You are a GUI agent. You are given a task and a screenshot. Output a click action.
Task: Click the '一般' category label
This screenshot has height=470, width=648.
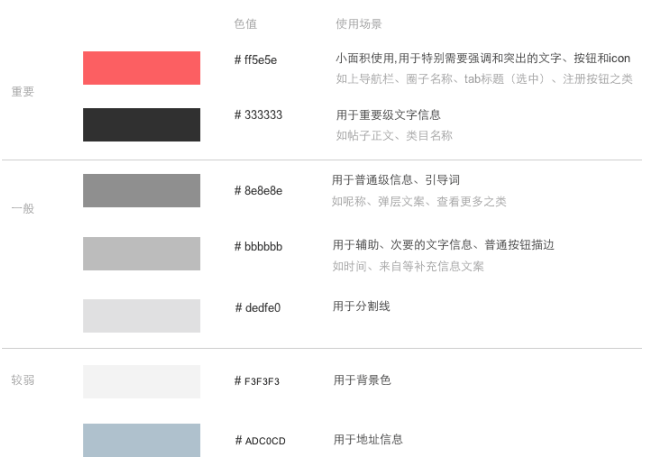pos(22,209)
